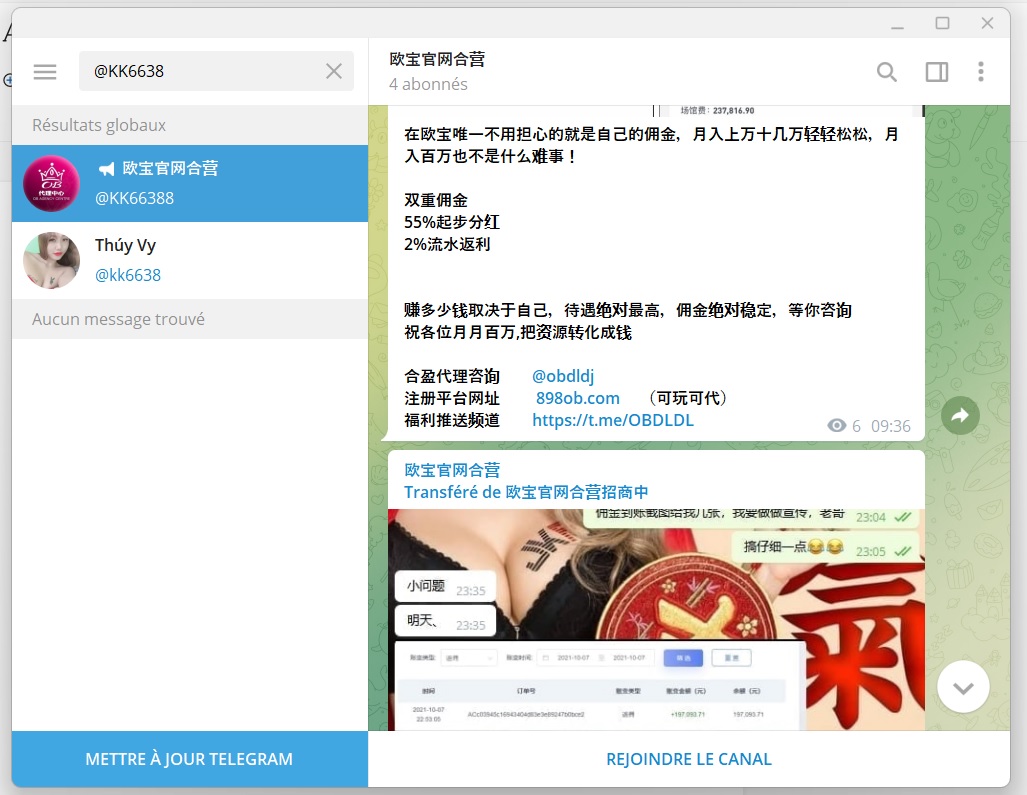Click the Thúy Vy profile picture

pyautogui.click(x=51, y=261)
